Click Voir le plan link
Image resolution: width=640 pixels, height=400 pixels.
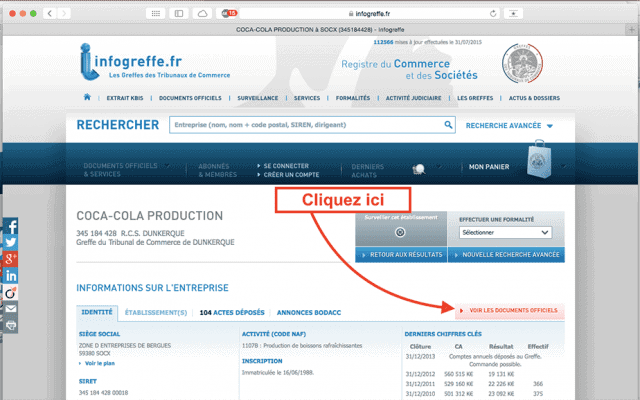[x=100, y=363]
